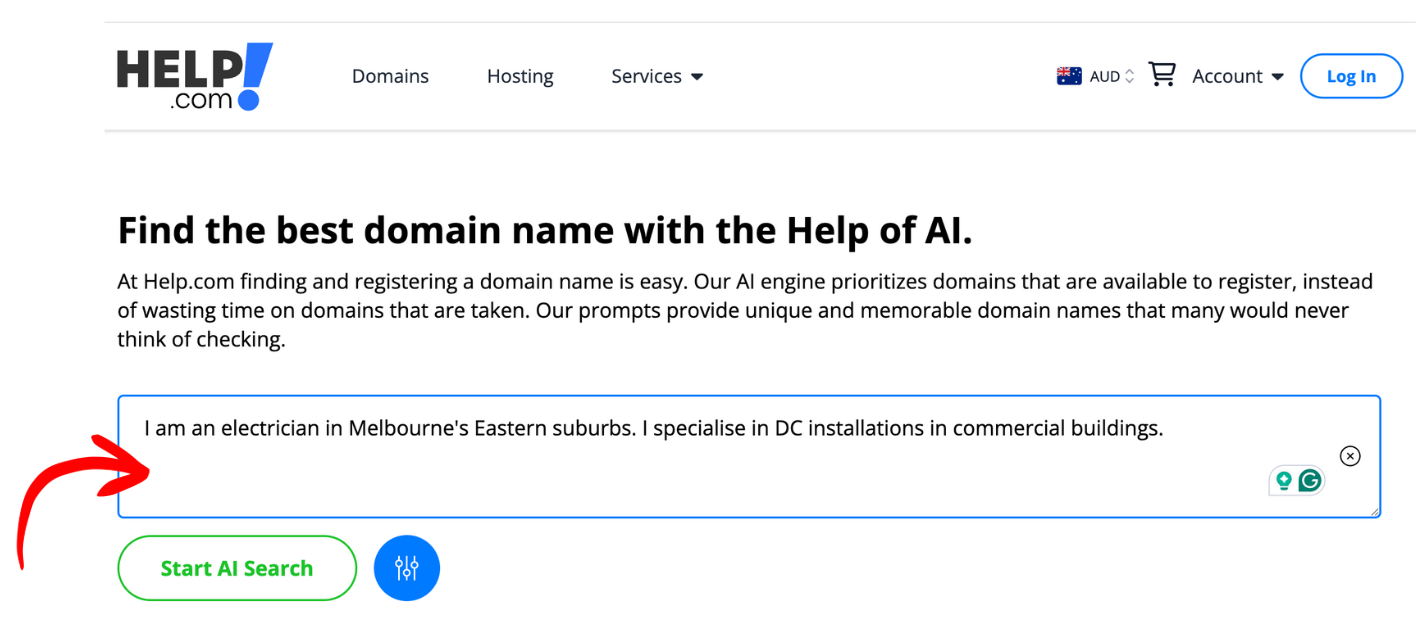
Task: Click the Help.com logo
Action: (x=194, y=76)
